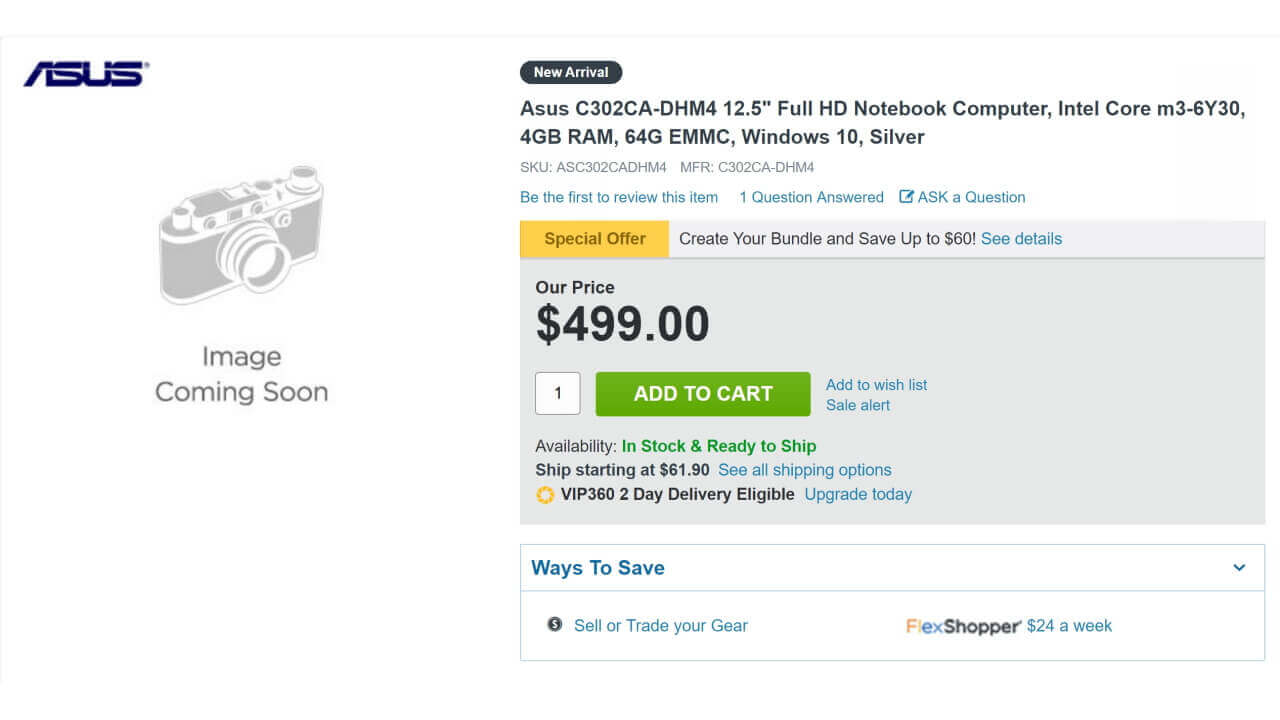Open Be the first to review link
This screenshot has width=1280, height=720.
tap(619, 197)
